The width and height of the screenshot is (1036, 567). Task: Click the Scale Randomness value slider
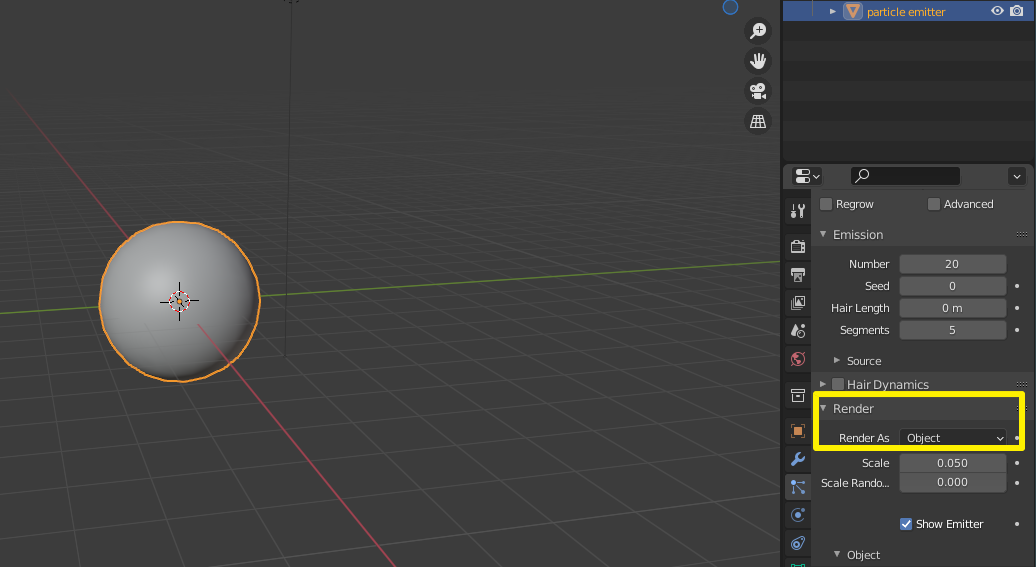click(x=953, y=482)
